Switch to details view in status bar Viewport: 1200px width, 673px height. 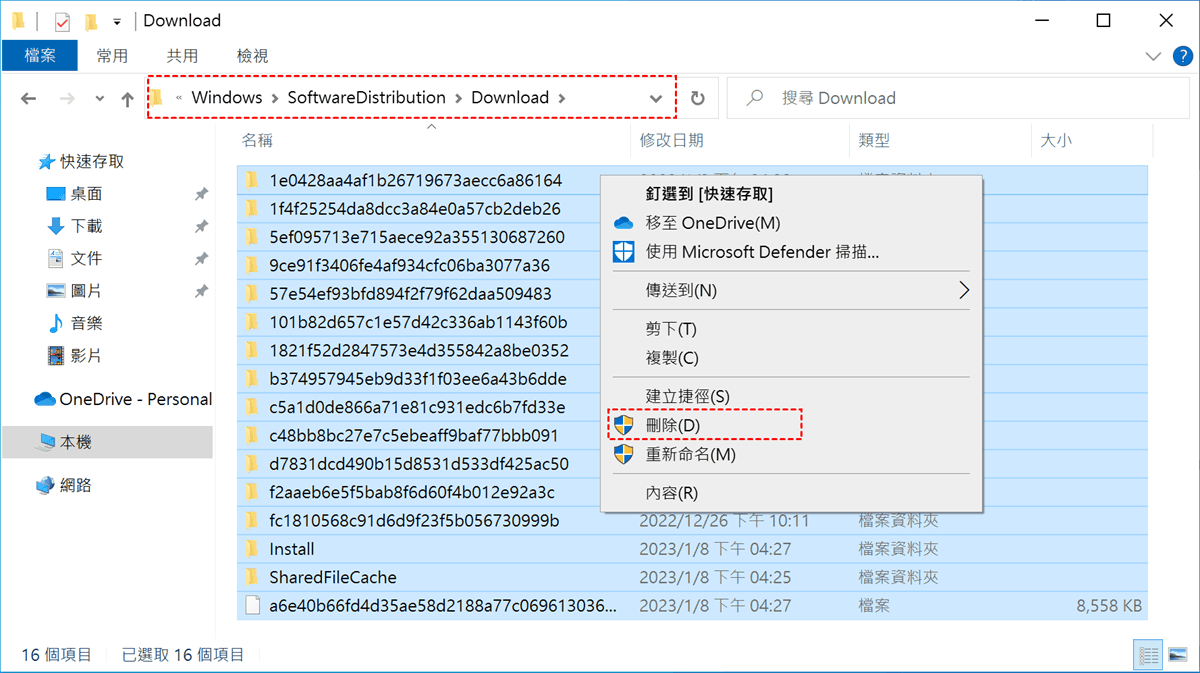click(x=1150, y=655)
